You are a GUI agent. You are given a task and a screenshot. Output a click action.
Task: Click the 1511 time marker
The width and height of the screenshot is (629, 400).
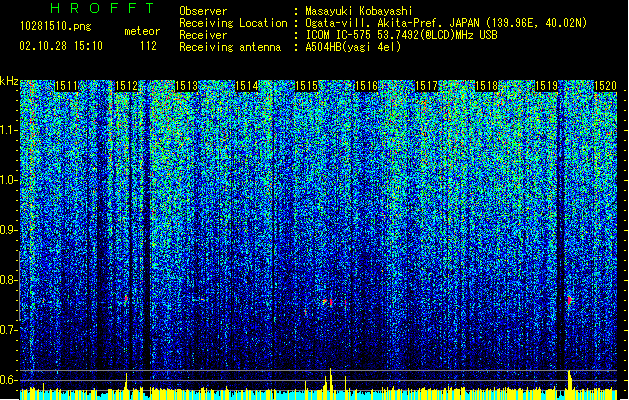pos(66,86)
